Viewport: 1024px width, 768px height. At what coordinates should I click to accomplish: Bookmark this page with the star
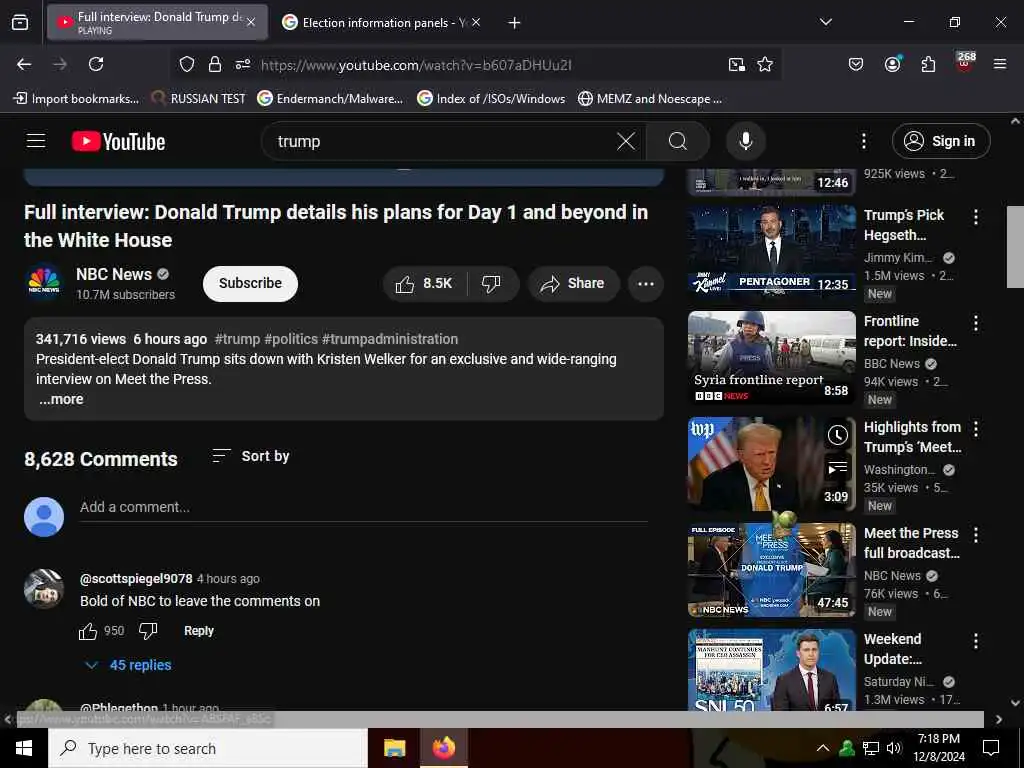(765, 64)
